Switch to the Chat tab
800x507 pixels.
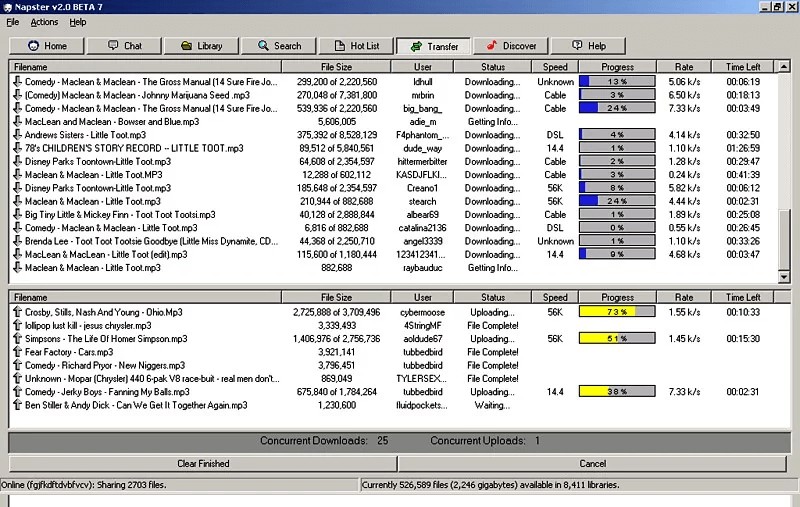(x=124, y=46)
